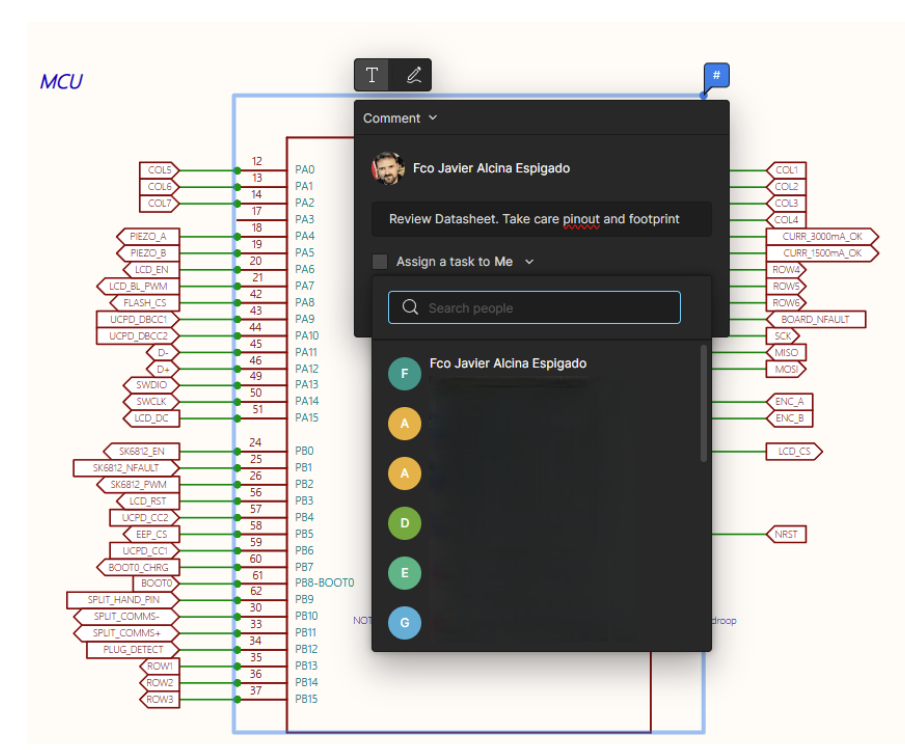This screenshot has width=905, height=750.
Task: Select the green E user avatar
Action: [404, 573]
